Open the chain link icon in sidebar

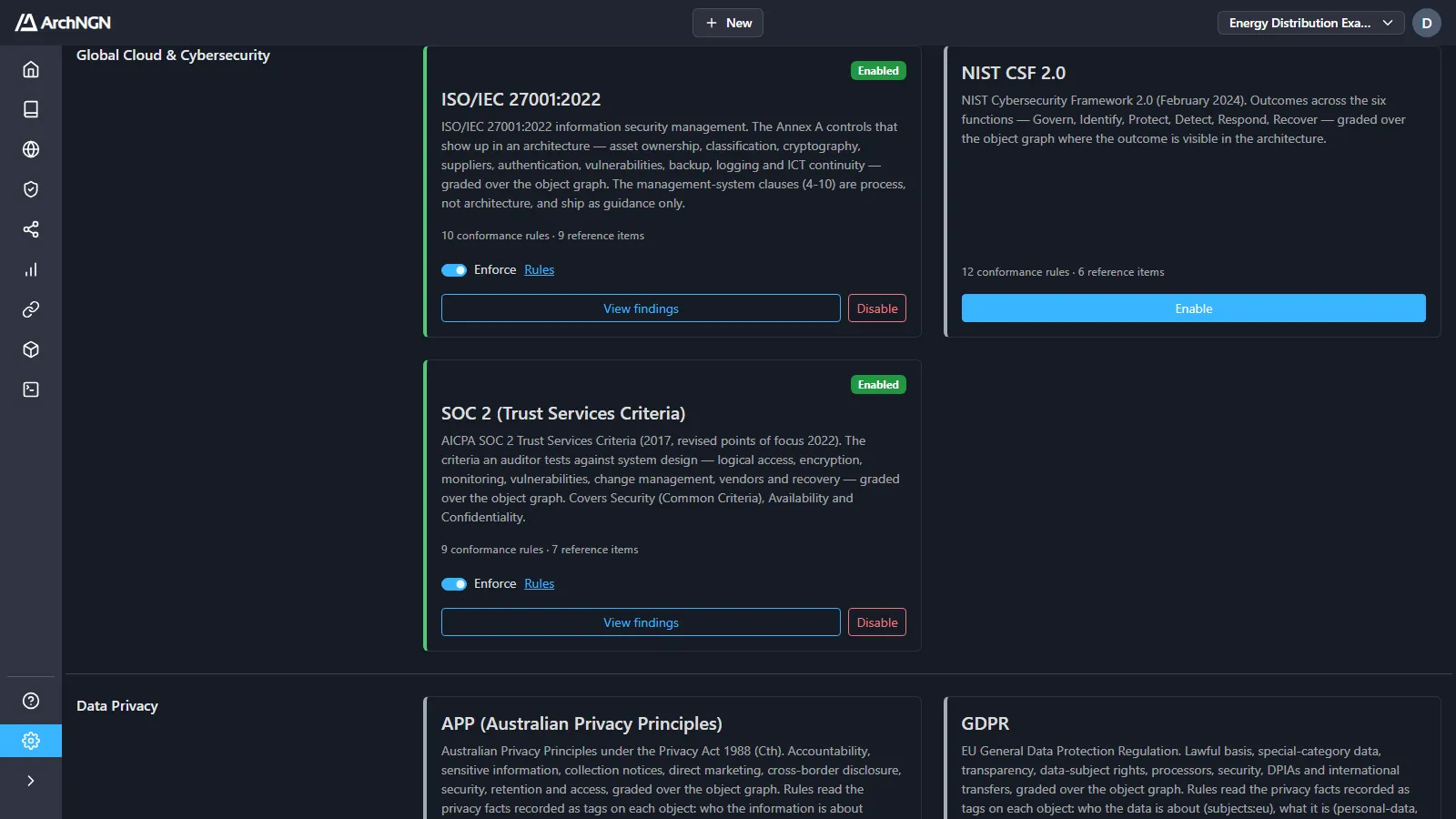coord(31,309)
